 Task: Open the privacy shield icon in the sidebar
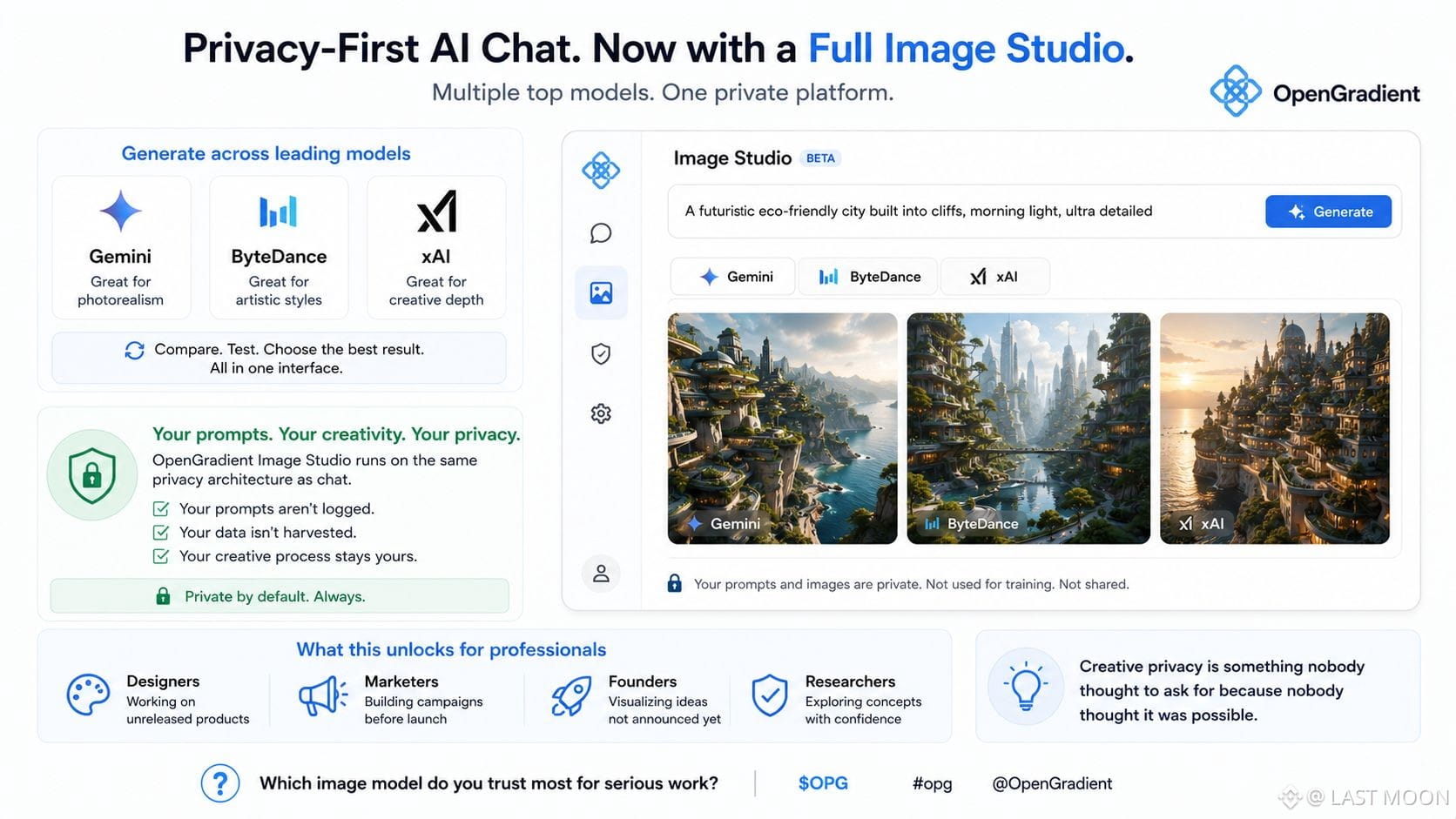coord(601,353)
